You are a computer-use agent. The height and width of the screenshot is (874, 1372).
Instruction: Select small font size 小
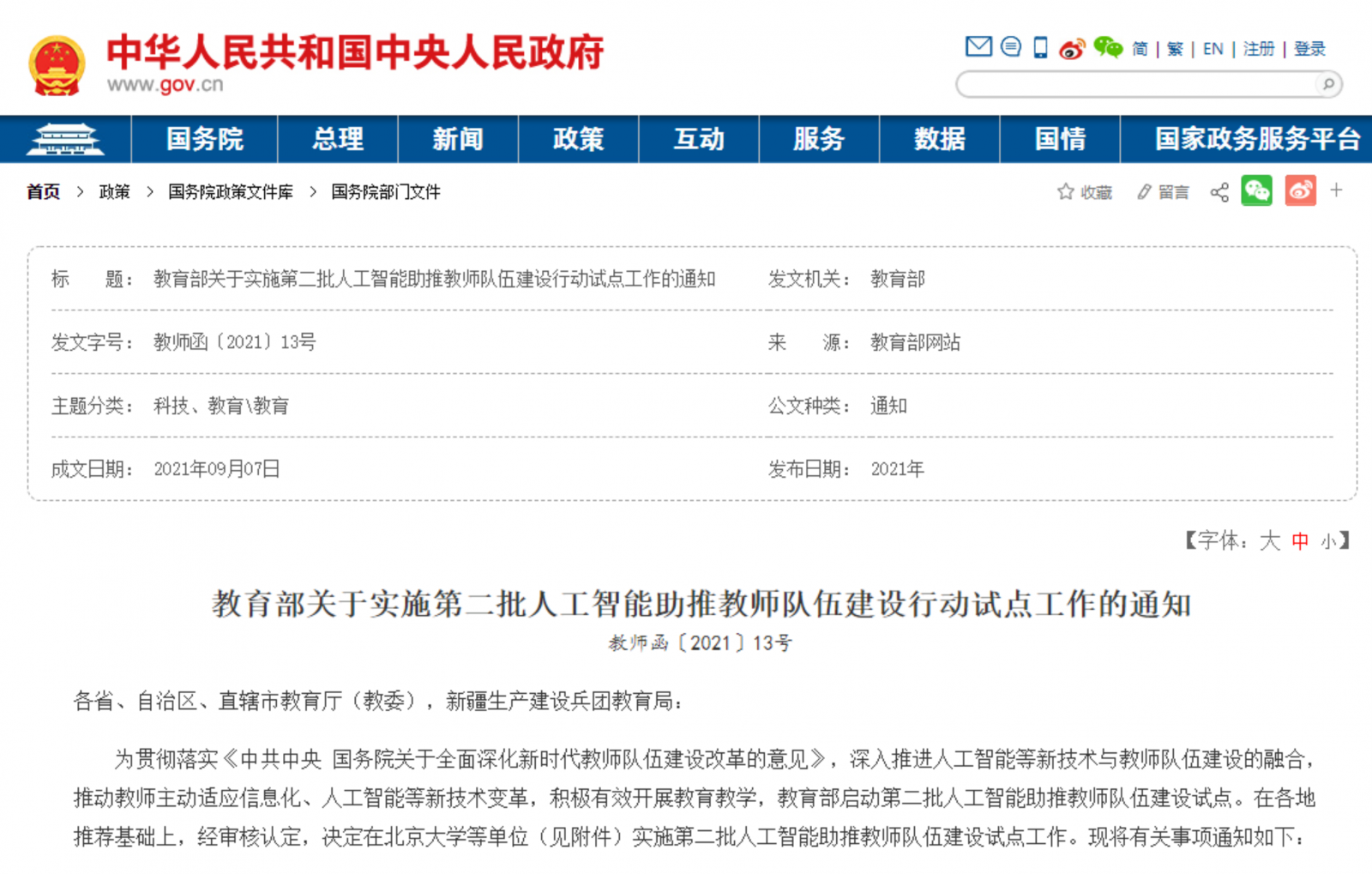[x=1328, y=541]
